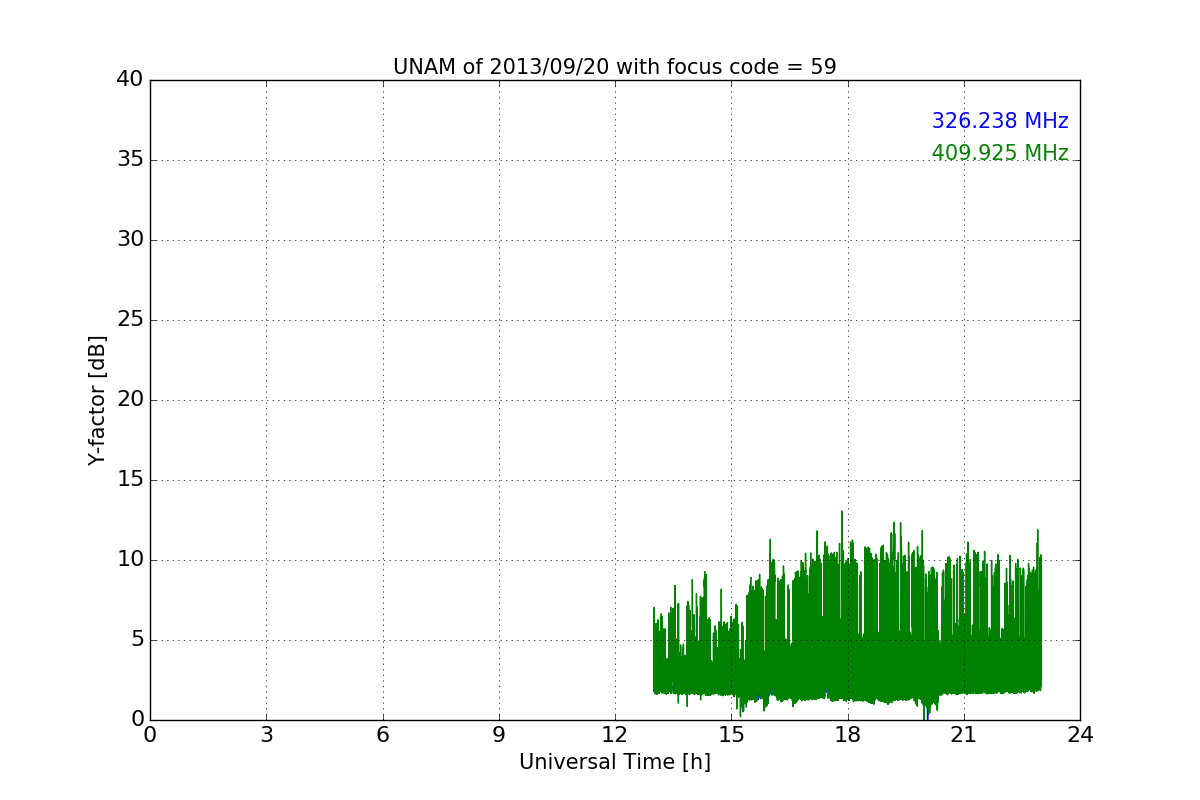Select the green 409.925 MHz legend label
The width and height of the screenshot is (1200, 800).
1000,153
